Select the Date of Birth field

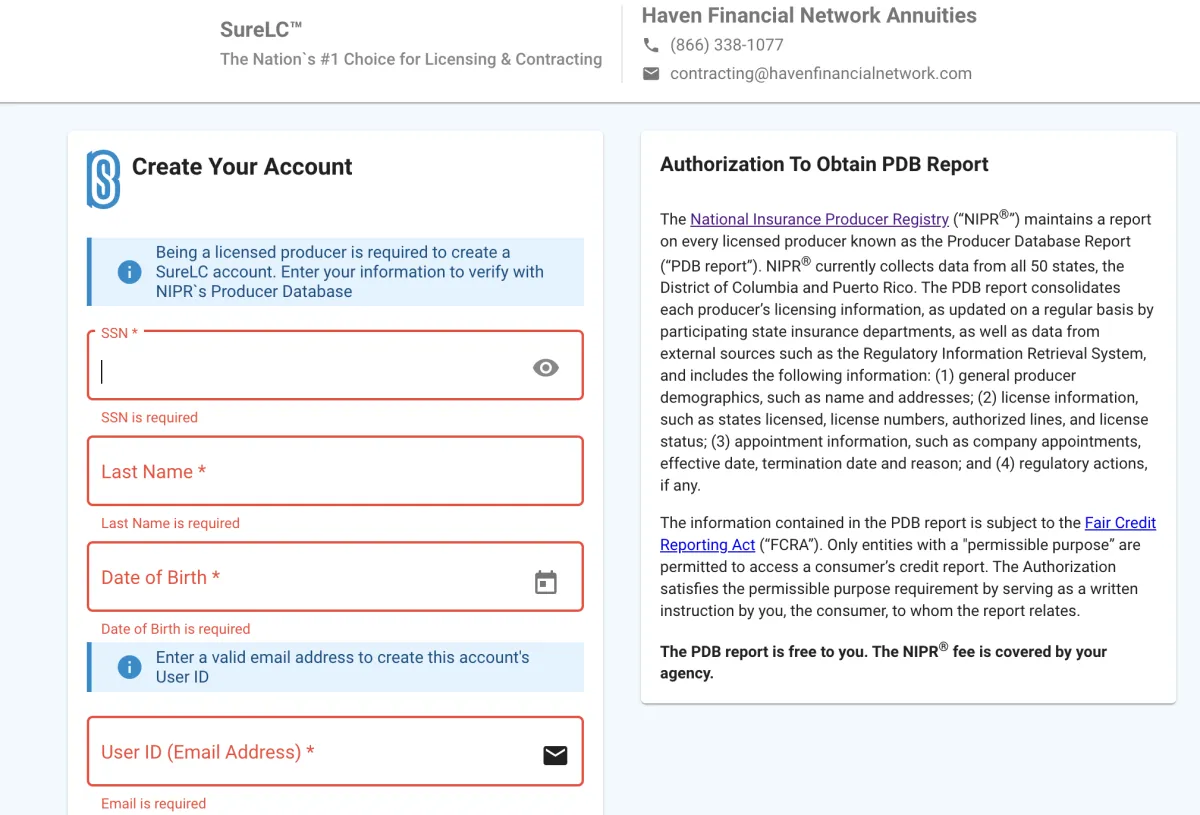click(x=335, y=577)
